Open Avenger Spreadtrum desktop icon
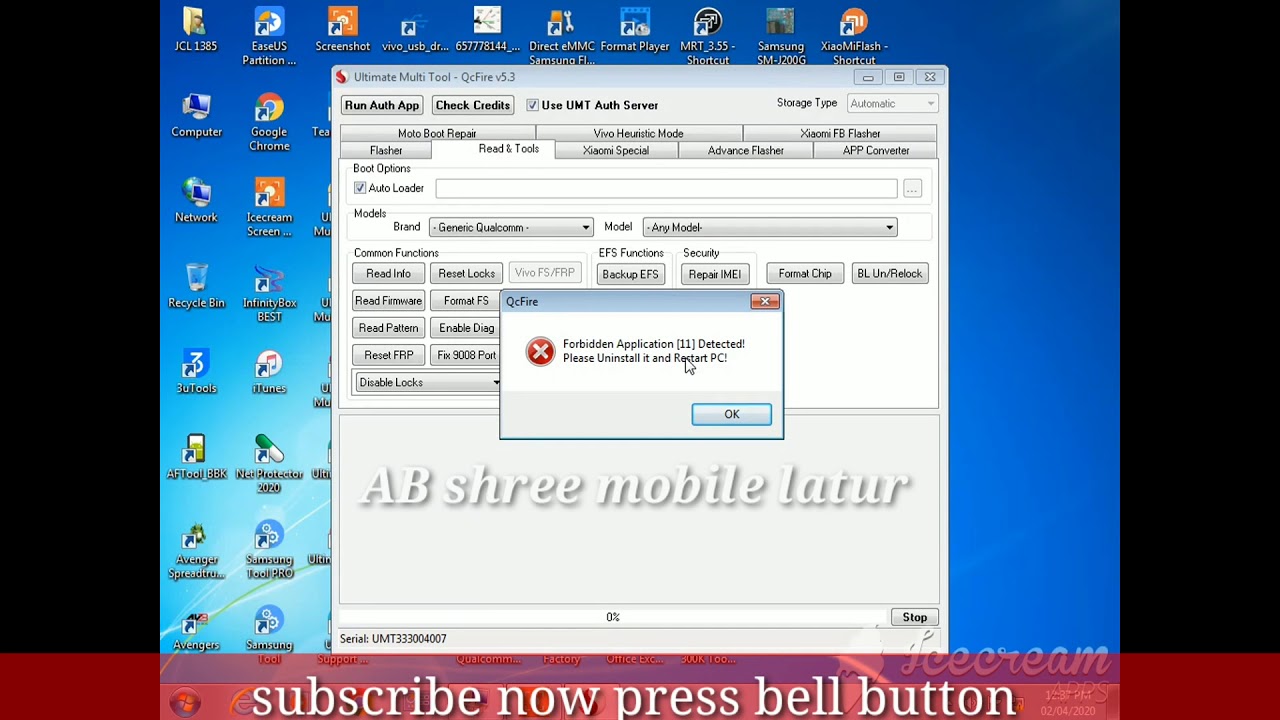 [196, 551]
